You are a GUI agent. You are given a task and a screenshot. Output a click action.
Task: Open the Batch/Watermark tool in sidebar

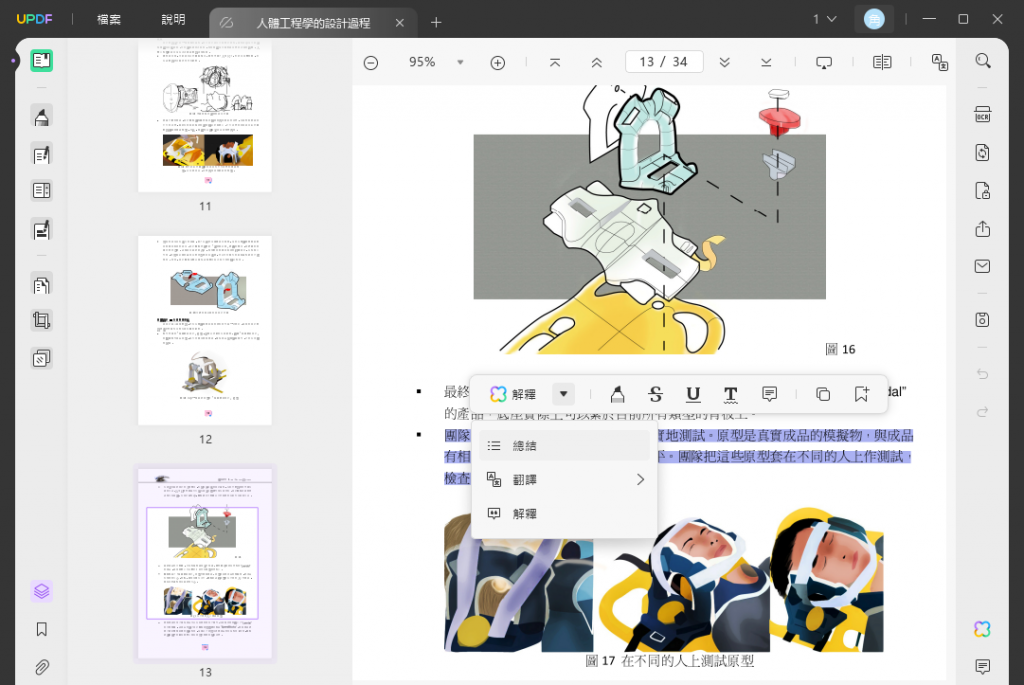(41, 358)
